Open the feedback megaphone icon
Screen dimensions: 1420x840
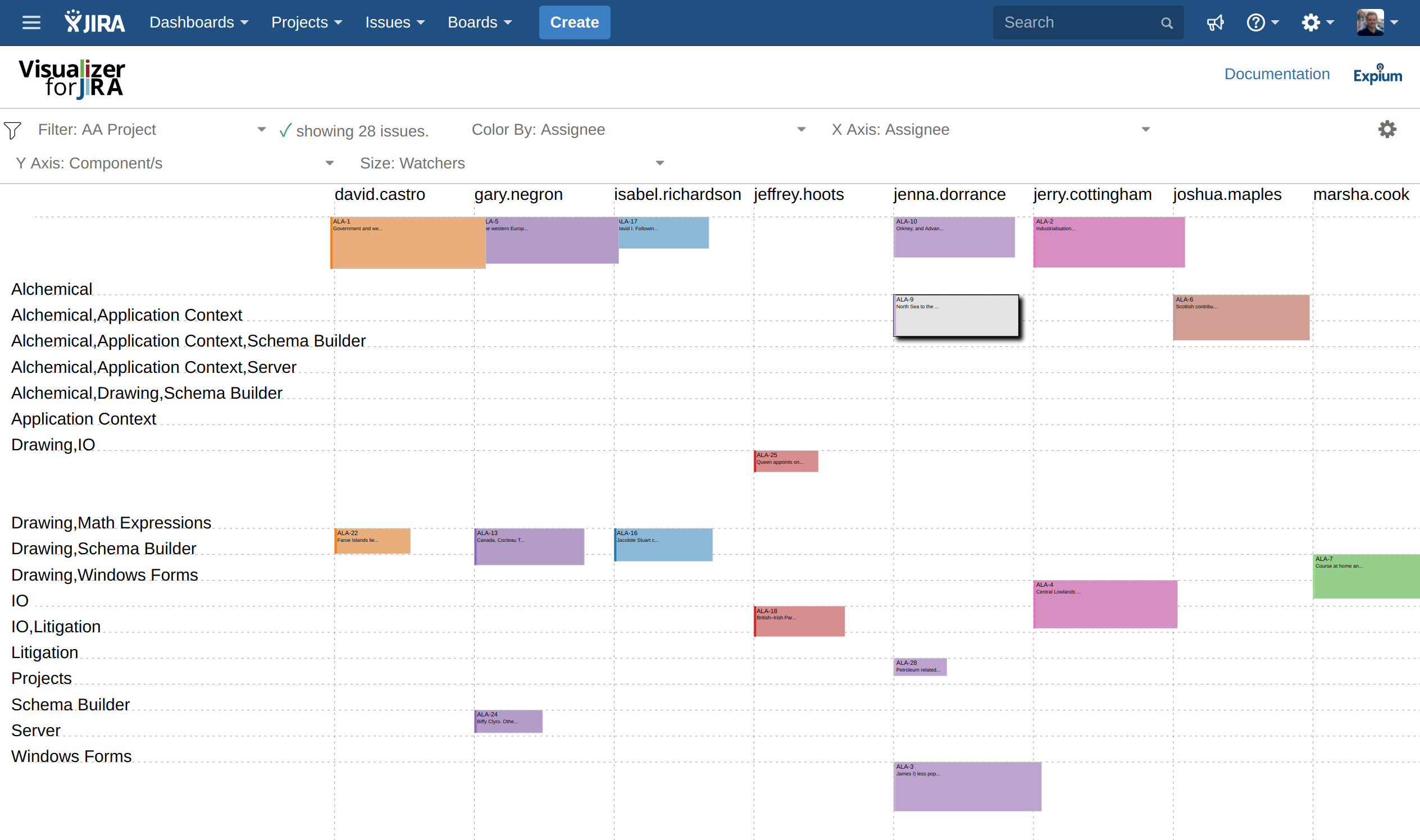click(x=1215, y=22)
